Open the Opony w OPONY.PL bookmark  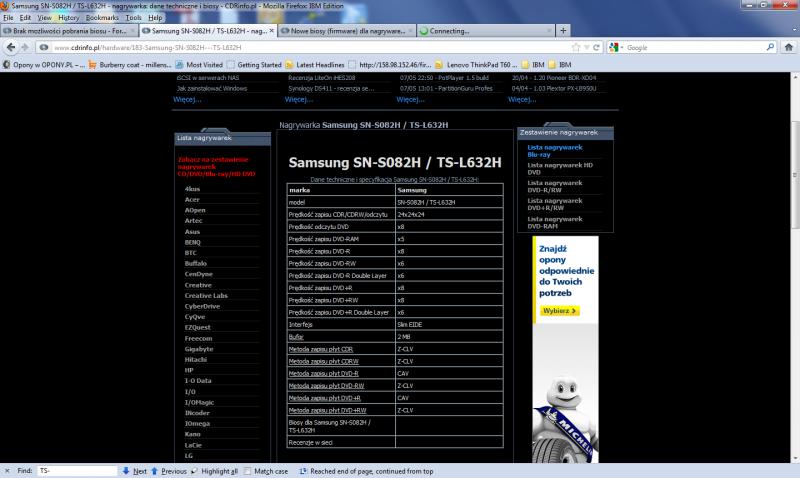43,65
